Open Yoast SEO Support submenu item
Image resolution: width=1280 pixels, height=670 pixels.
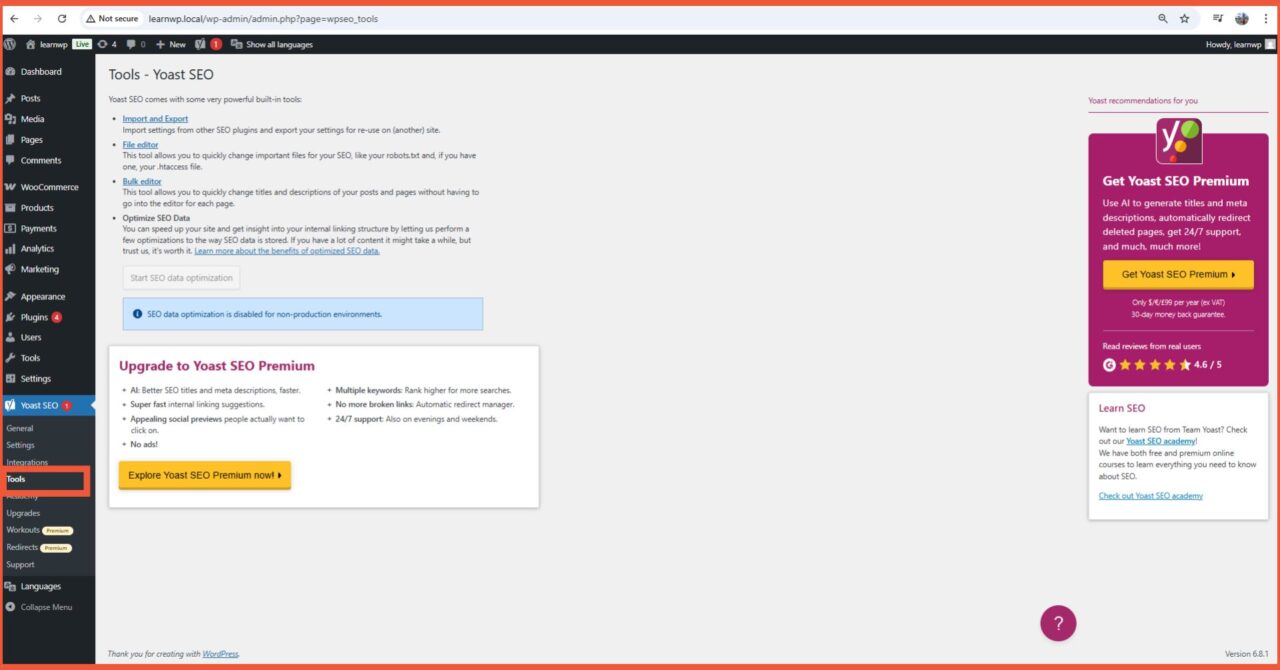pos(20,564)
